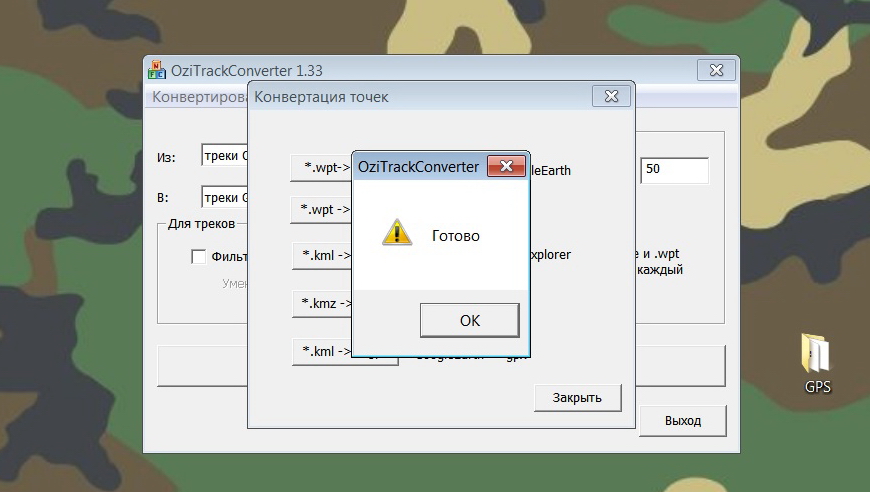This screenshot has height=492, width=870.
Task: Click the Конвертировать menu in main window
Action: coord(200,97)
